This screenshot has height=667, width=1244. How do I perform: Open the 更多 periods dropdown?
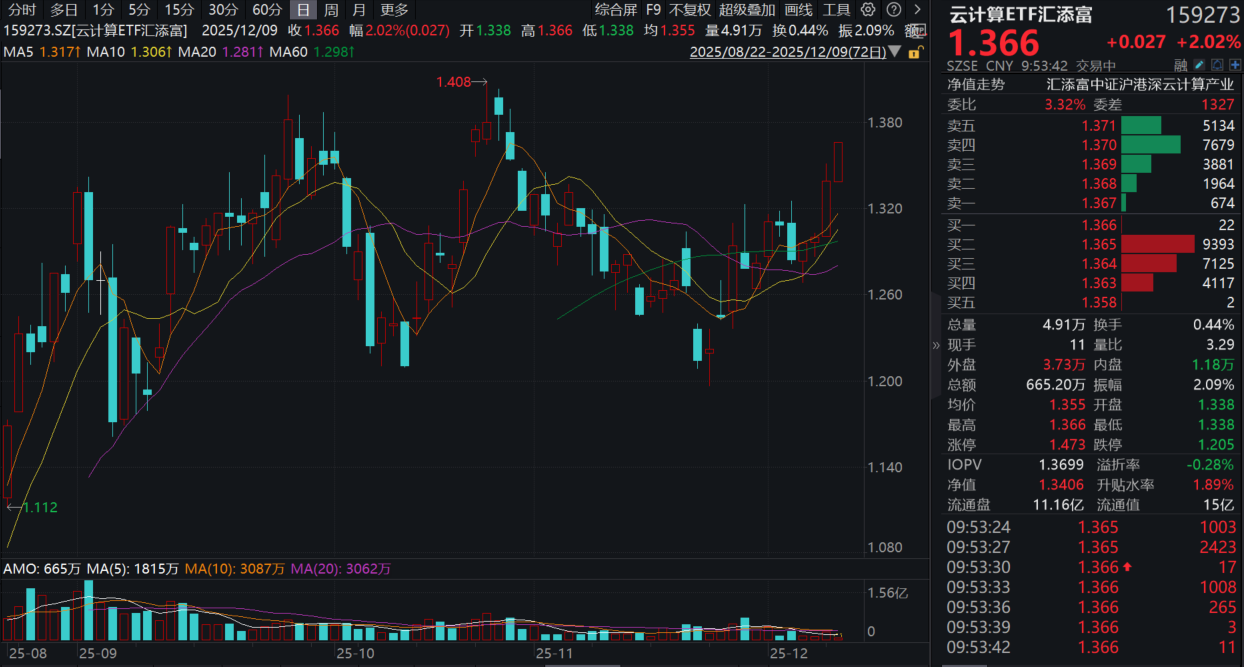(394, 10)
